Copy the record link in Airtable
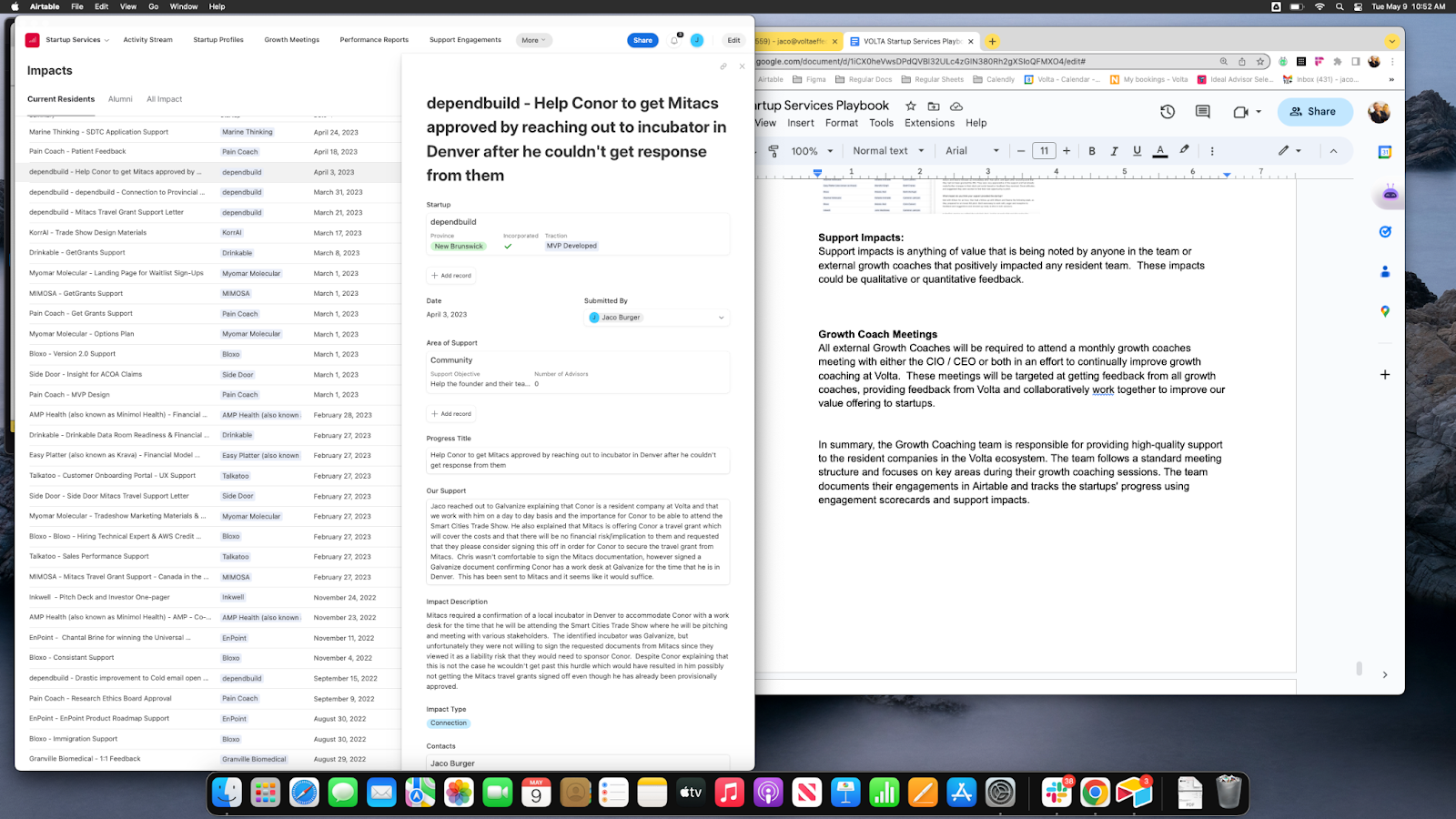Screen dimensions: 1456x819 coord(723,66)
